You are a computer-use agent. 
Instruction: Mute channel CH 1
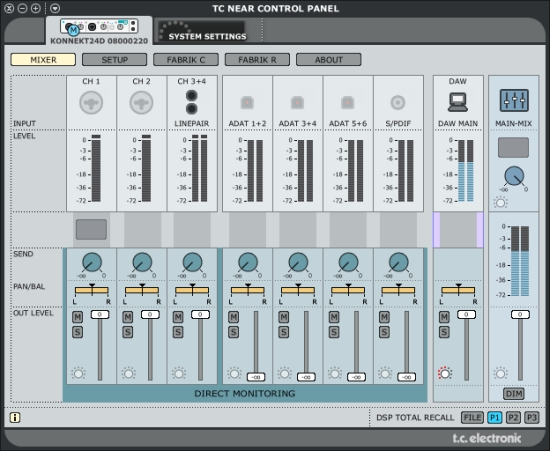coord(78,317)
